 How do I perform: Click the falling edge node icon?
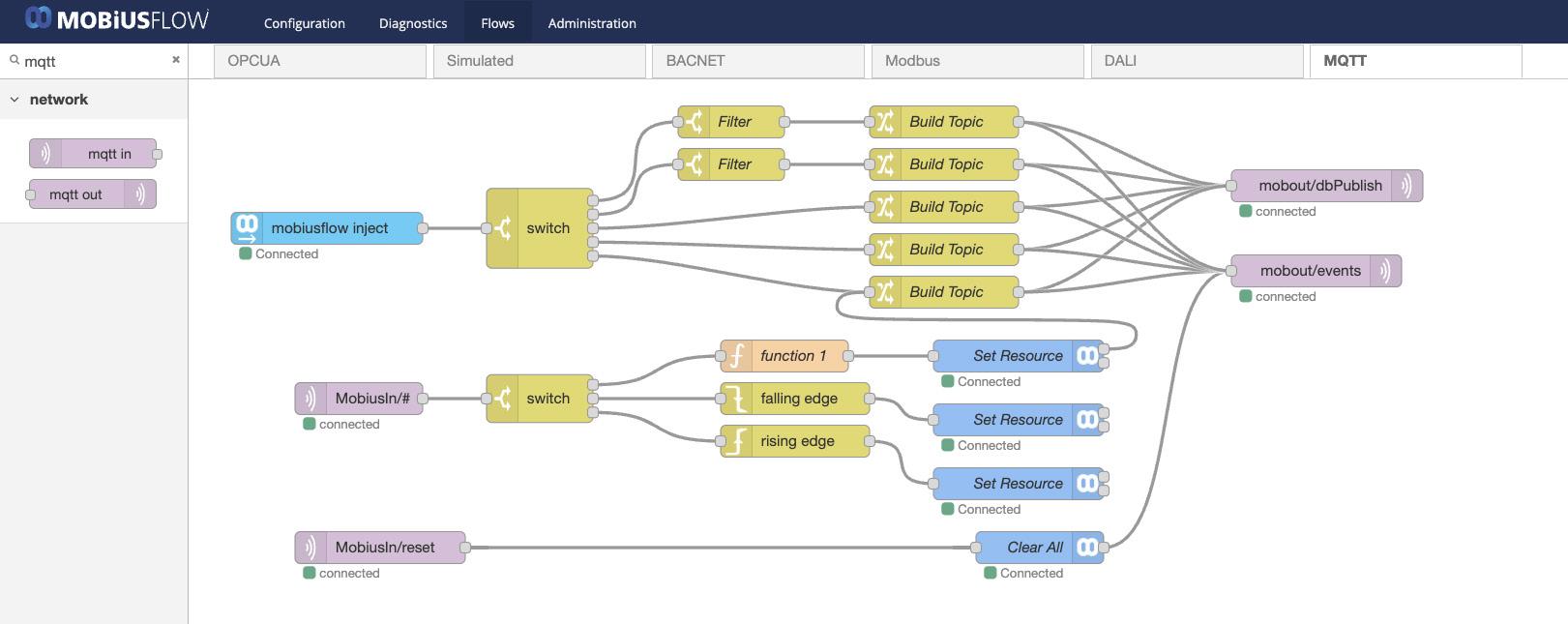736,399
